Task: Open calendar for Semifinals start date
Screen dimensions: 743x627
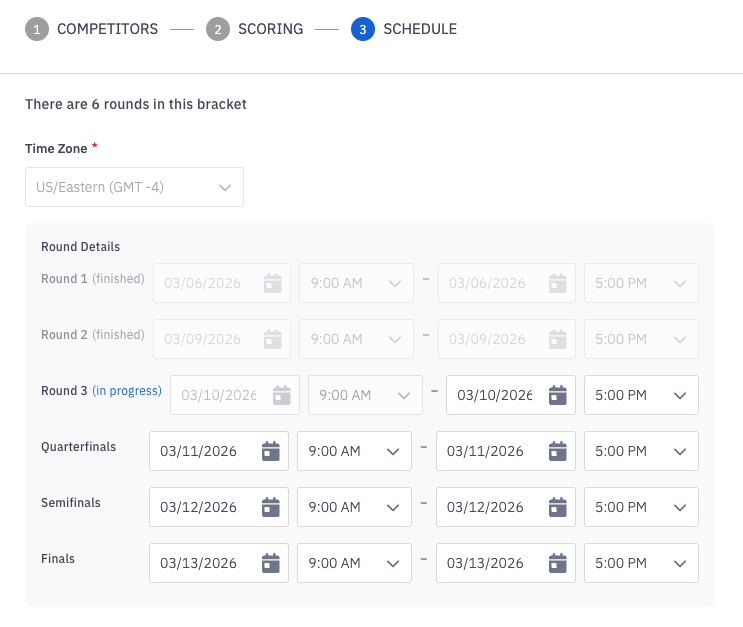Action: coord(270,507)
